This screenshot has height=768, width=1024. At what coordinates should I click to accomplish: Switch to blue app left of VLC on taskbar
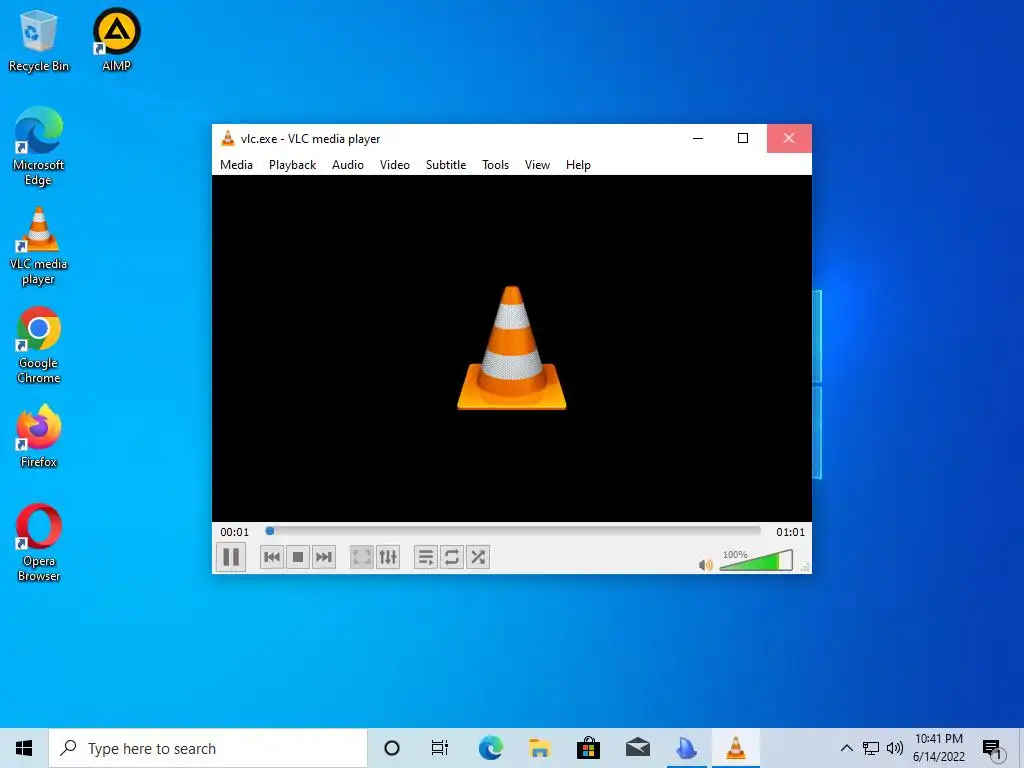[x=686, y=748]
